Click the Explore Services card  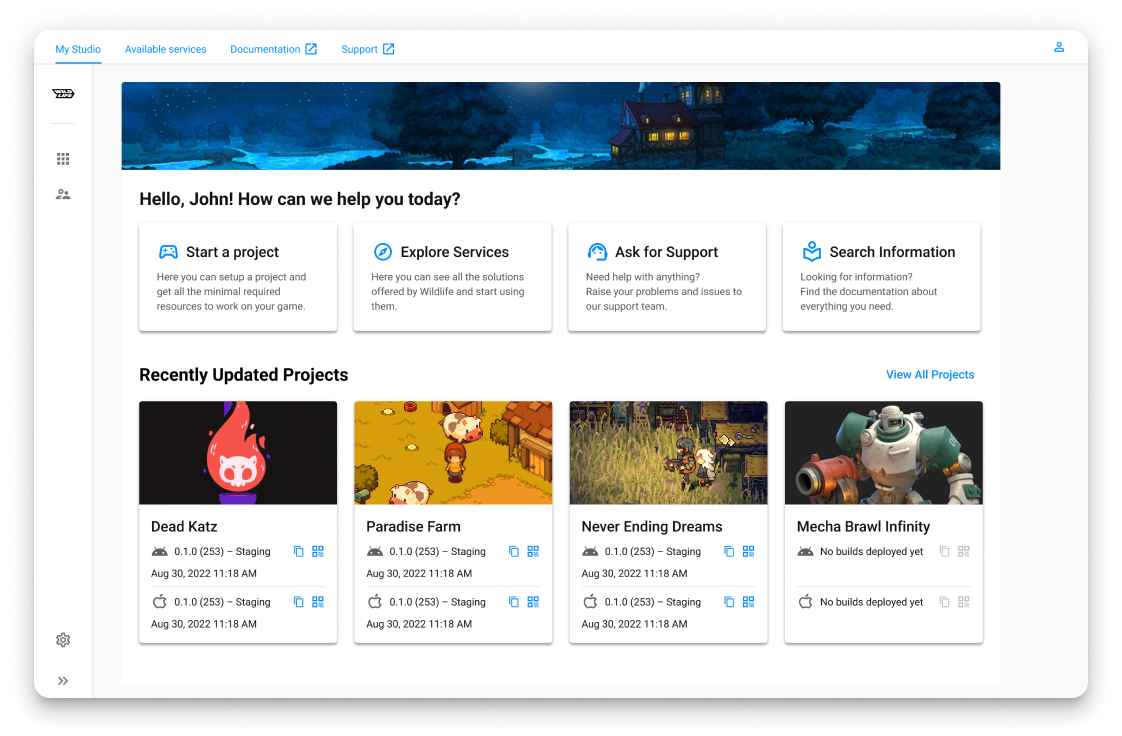pos(452,277)
